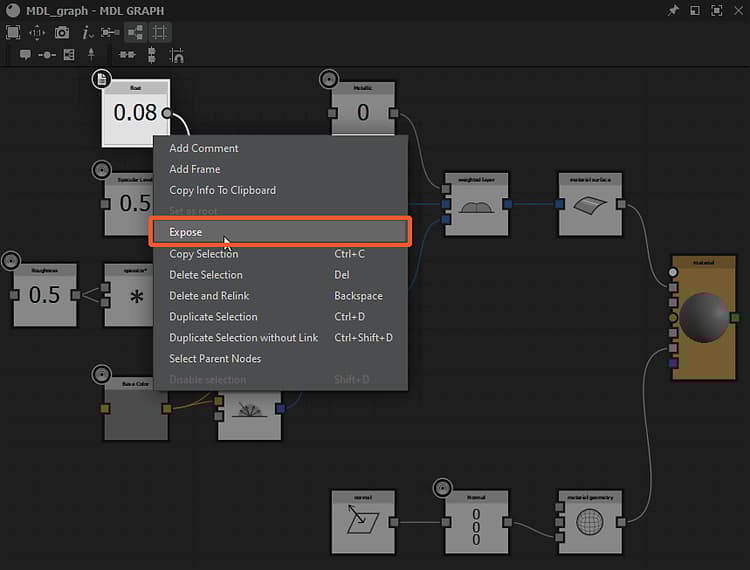
Task: Select the float node showing 0.08
Action: pyautogui.click(x=135, y=112)
